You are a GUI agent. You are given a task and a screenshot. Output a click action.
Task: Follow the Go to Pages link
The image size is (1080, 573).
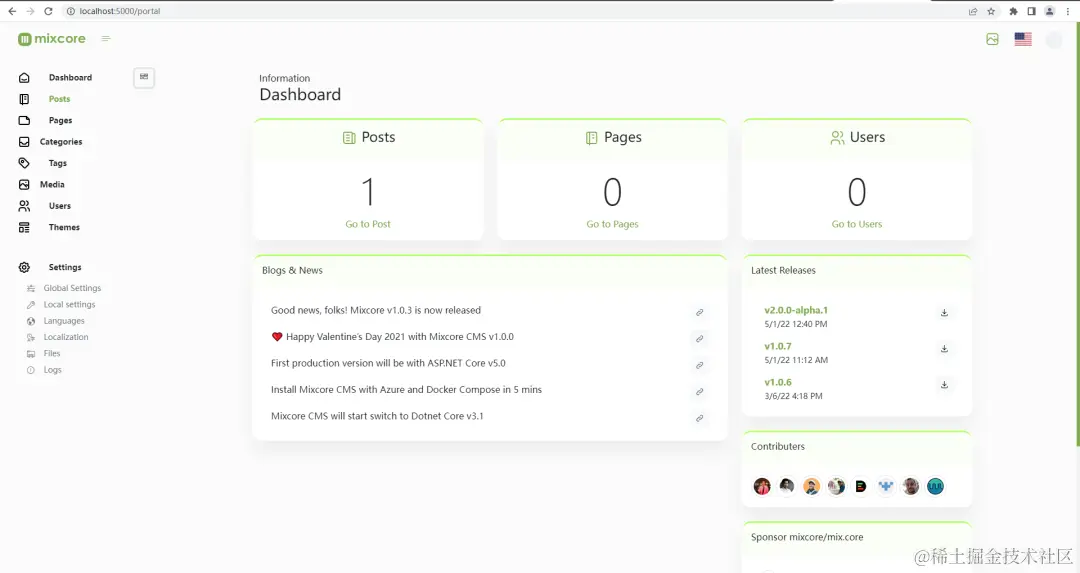pos(612,224)
